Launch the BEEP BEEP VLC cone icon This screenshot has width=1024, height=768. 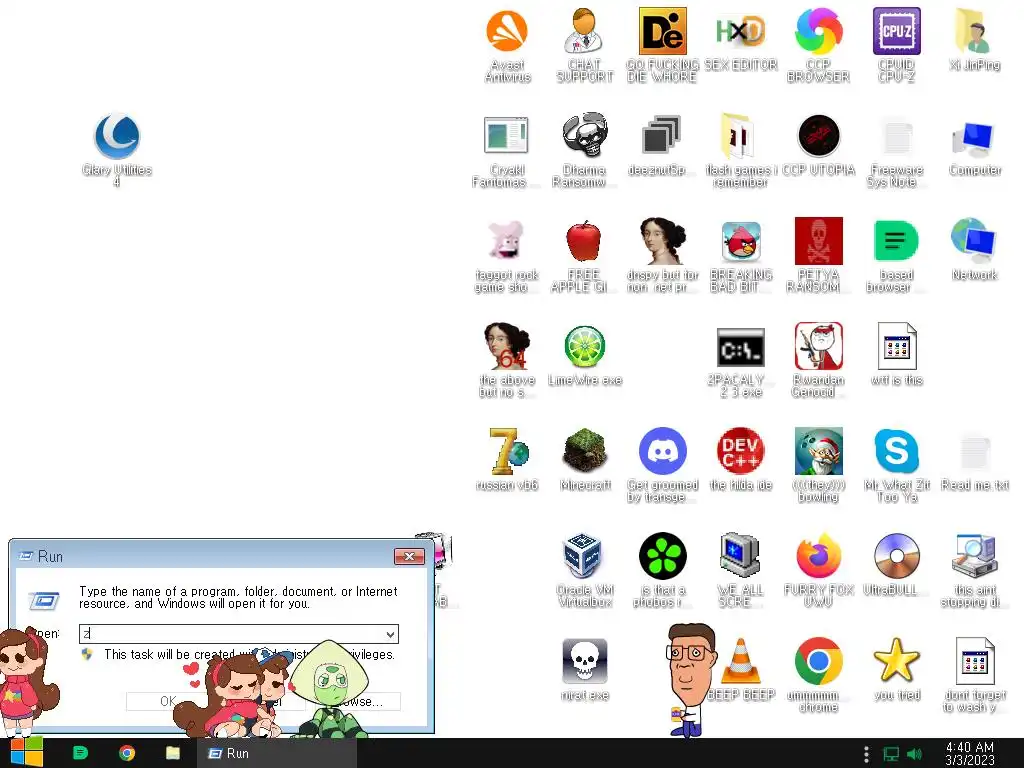740,662
